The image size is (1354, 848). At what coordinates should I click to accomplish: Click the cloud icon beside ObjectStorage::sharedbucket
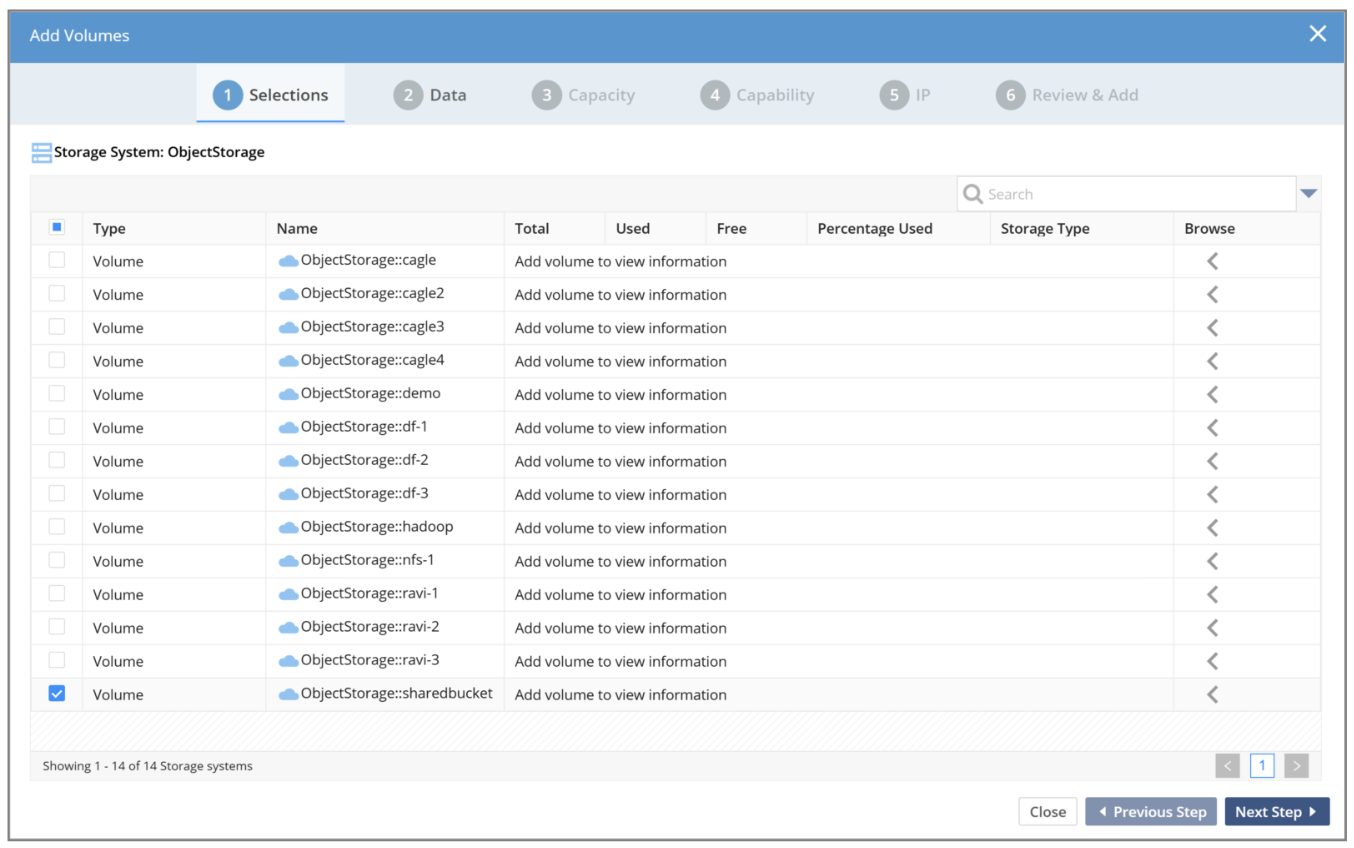coord(288,694)
